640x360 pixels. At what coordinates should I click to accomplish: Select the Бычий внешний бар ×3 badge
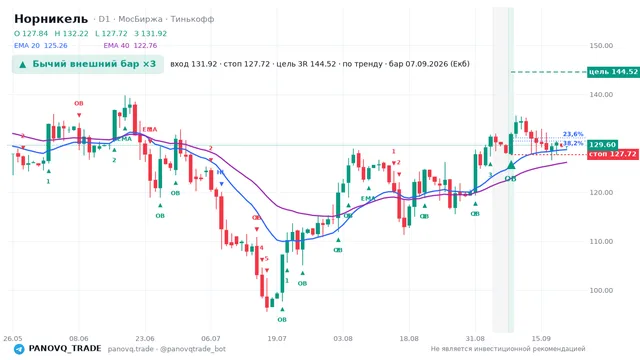(x=88, y=64)
